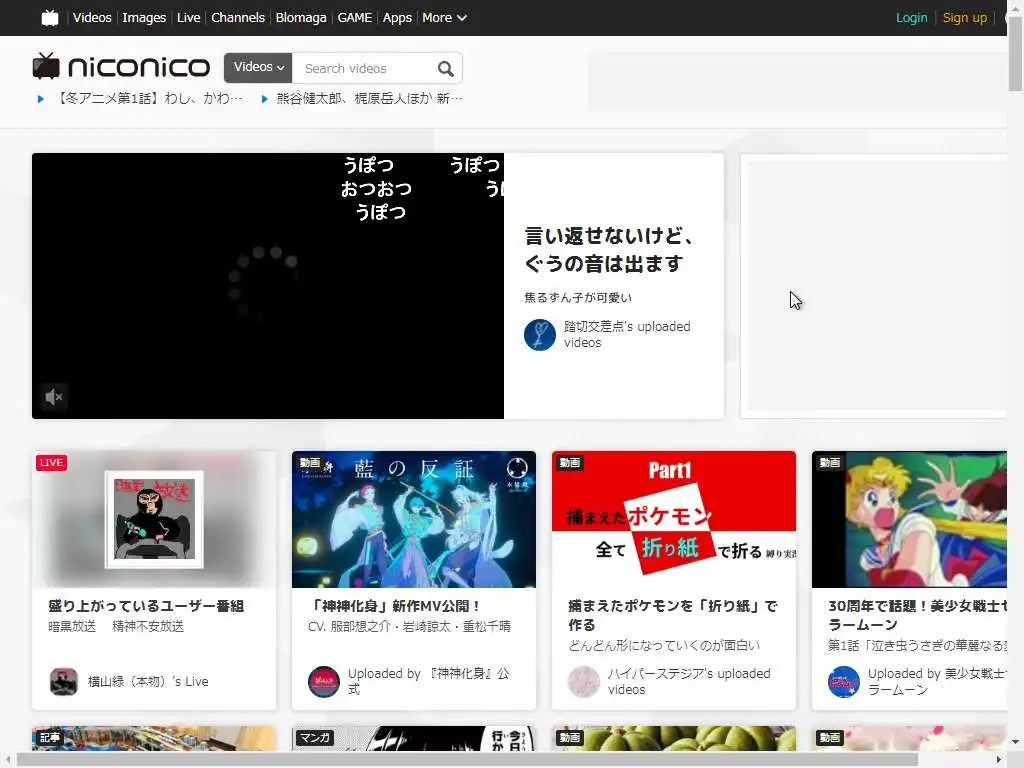This screenshot has height=768, width=1024.
Task: Click the blue arrow before 冬アニメ第1話 ticker
Action: (x=40, y=99)
